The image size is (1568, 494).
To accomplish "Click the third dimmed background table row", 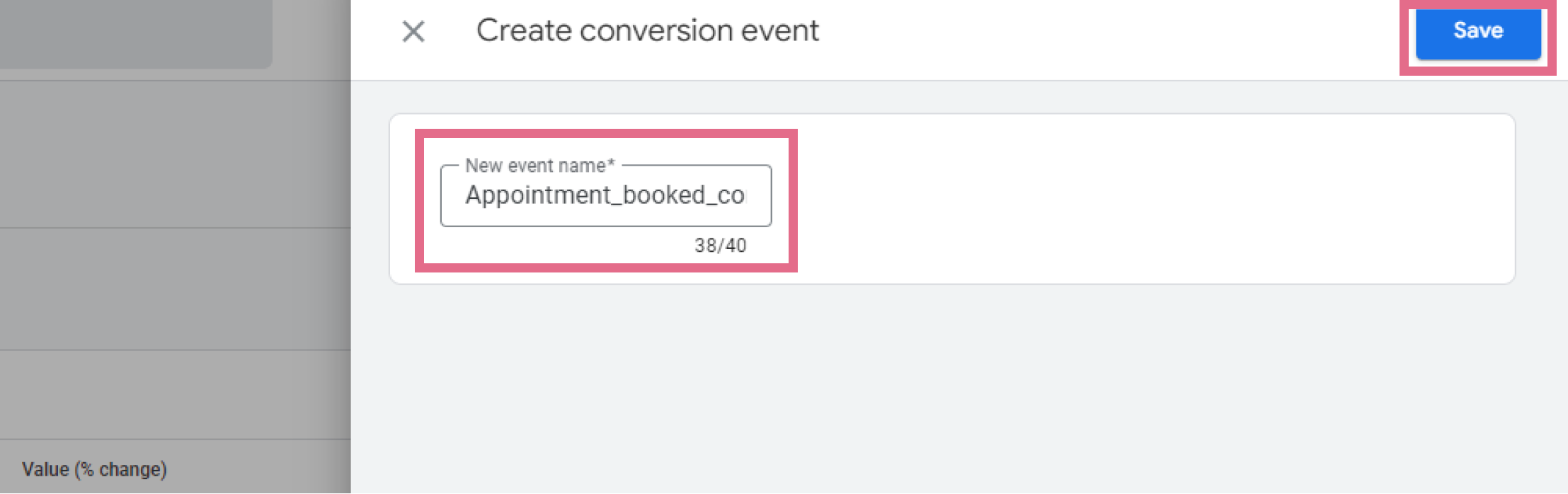I will pyautogui.click(x=175, y=395).
